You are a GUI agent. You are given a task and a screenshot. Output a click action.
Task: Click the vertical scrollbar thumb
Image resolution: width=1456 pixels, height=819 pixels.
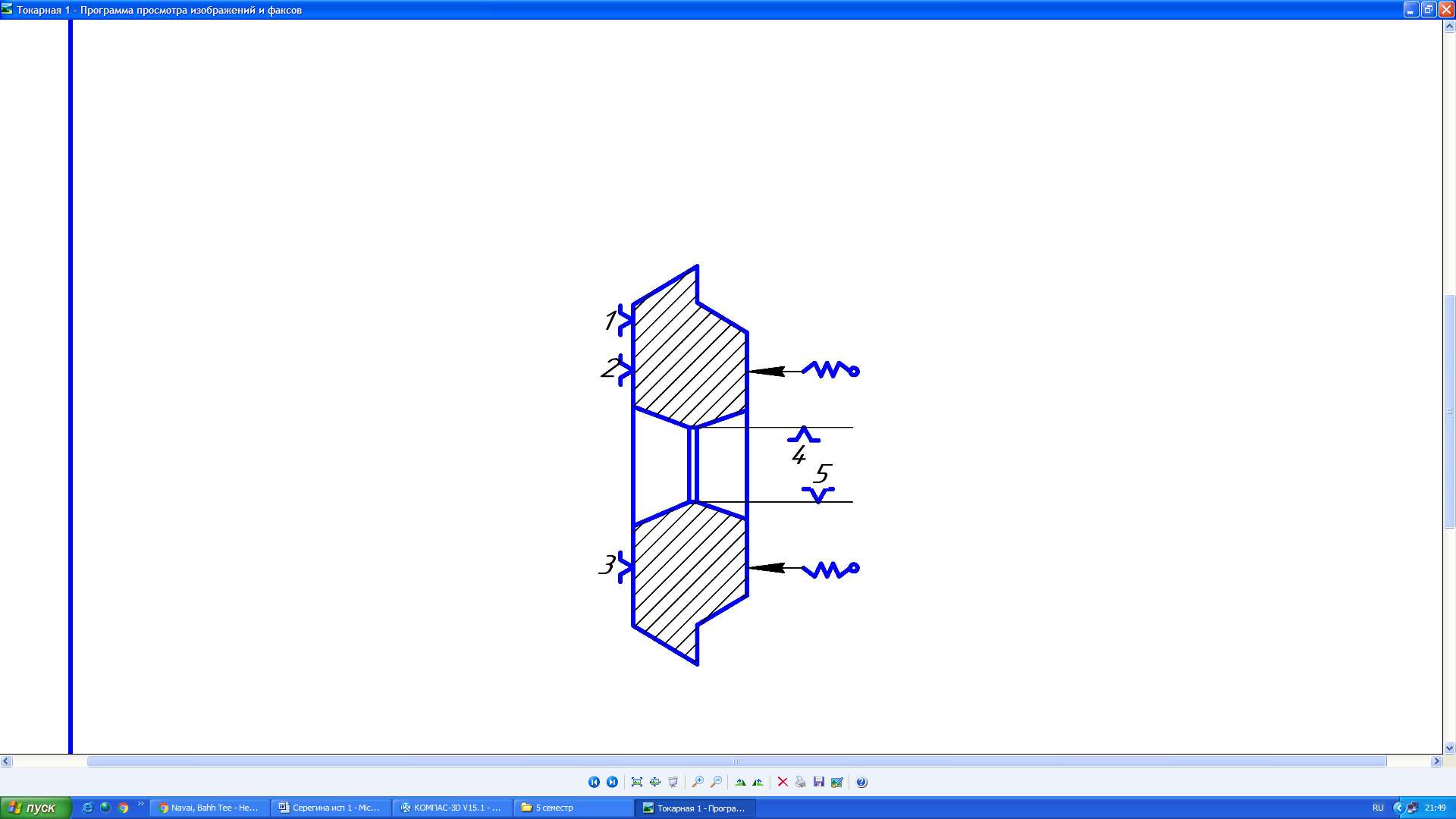(x=1449, y=411)
